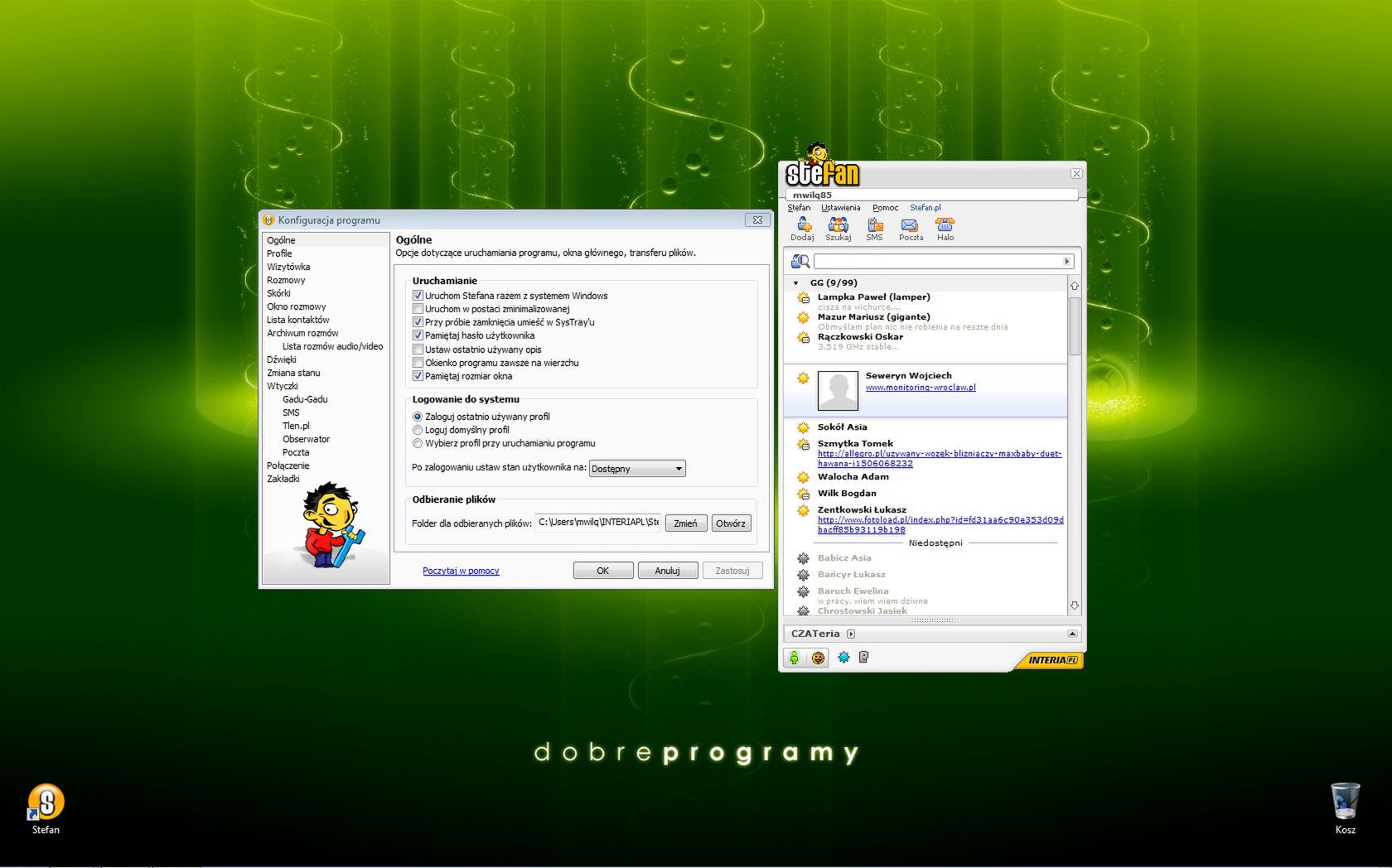Open the Pomoc menu
1392x868 pixels.
point(885,208)
